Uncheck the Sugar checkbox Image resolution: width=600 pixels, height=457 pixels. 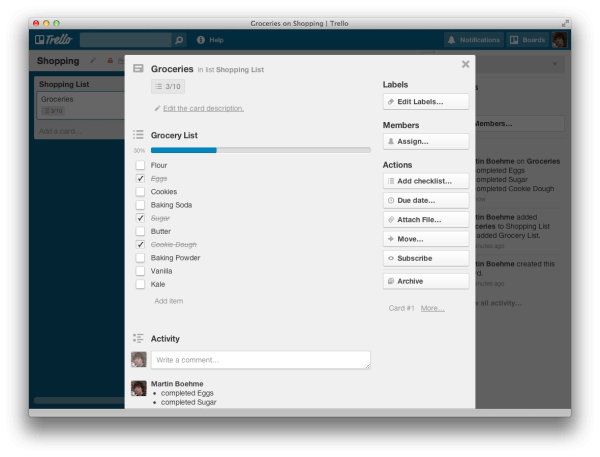point(140,218)
